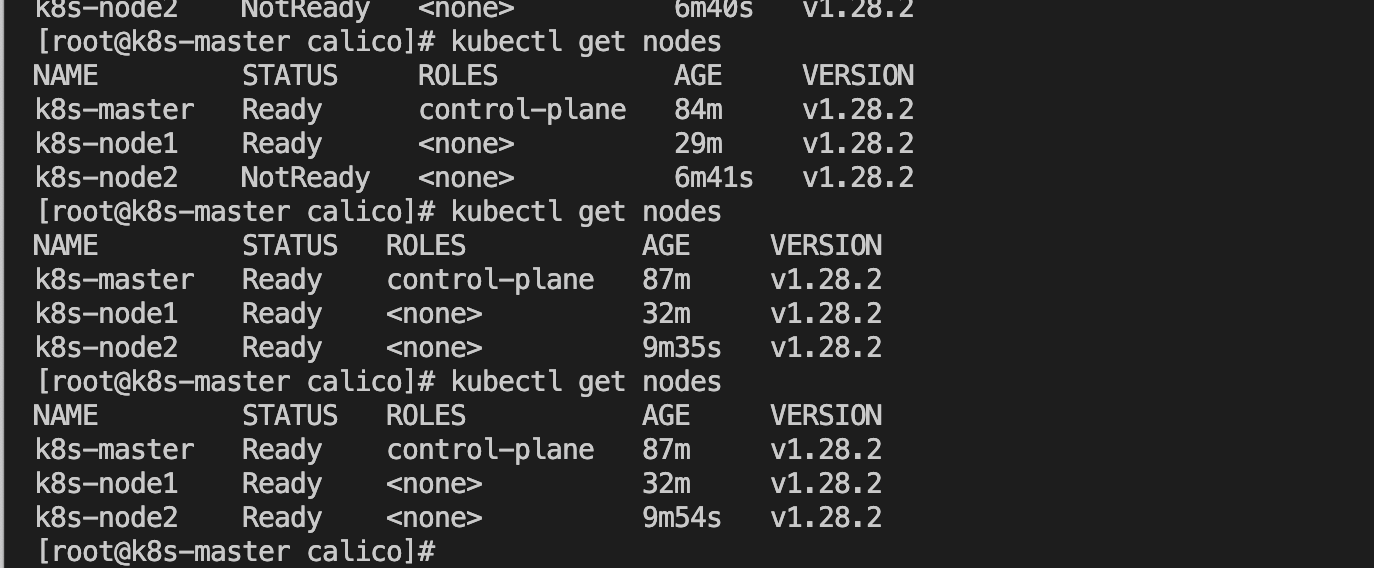Click the NotReady status beside 6m40s
1374x568 pixels.
[306, 10]
